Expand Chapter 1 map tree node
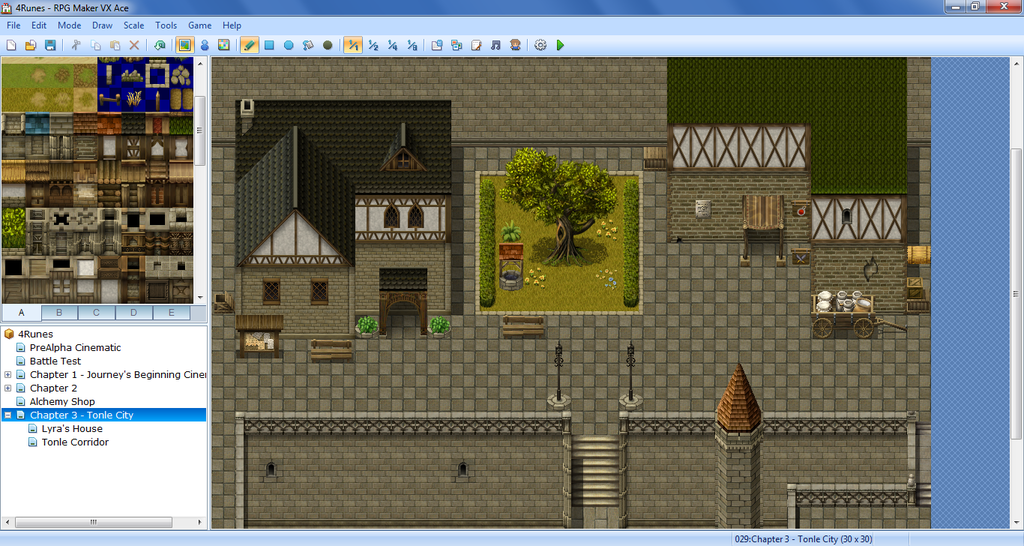 (8, 375)
